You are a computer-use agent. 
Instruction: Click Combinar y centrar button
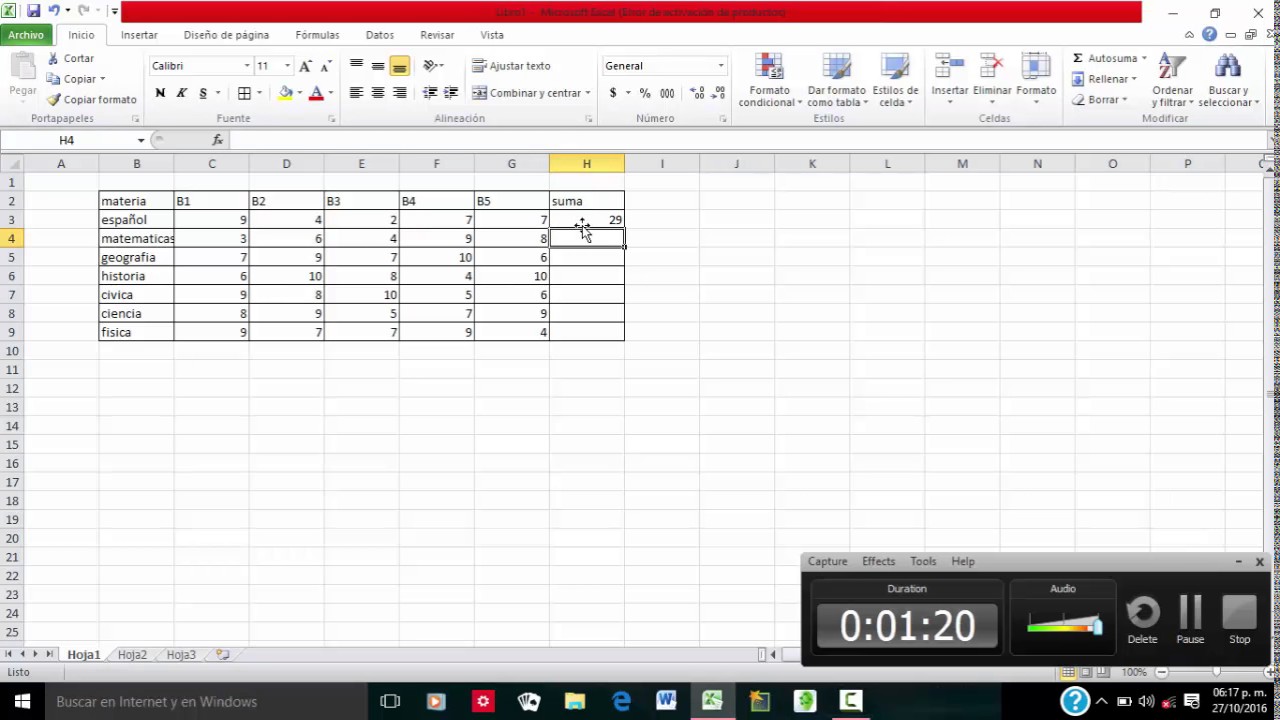(x=527, y=93)
